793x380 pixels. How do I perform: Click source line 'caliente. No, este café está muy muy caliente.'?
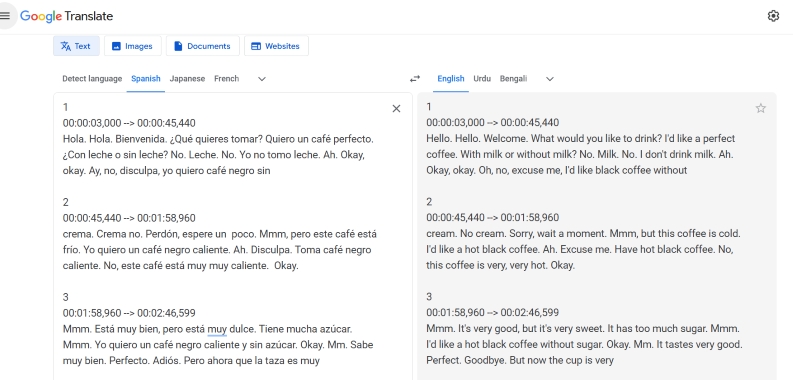pos(181,266)
